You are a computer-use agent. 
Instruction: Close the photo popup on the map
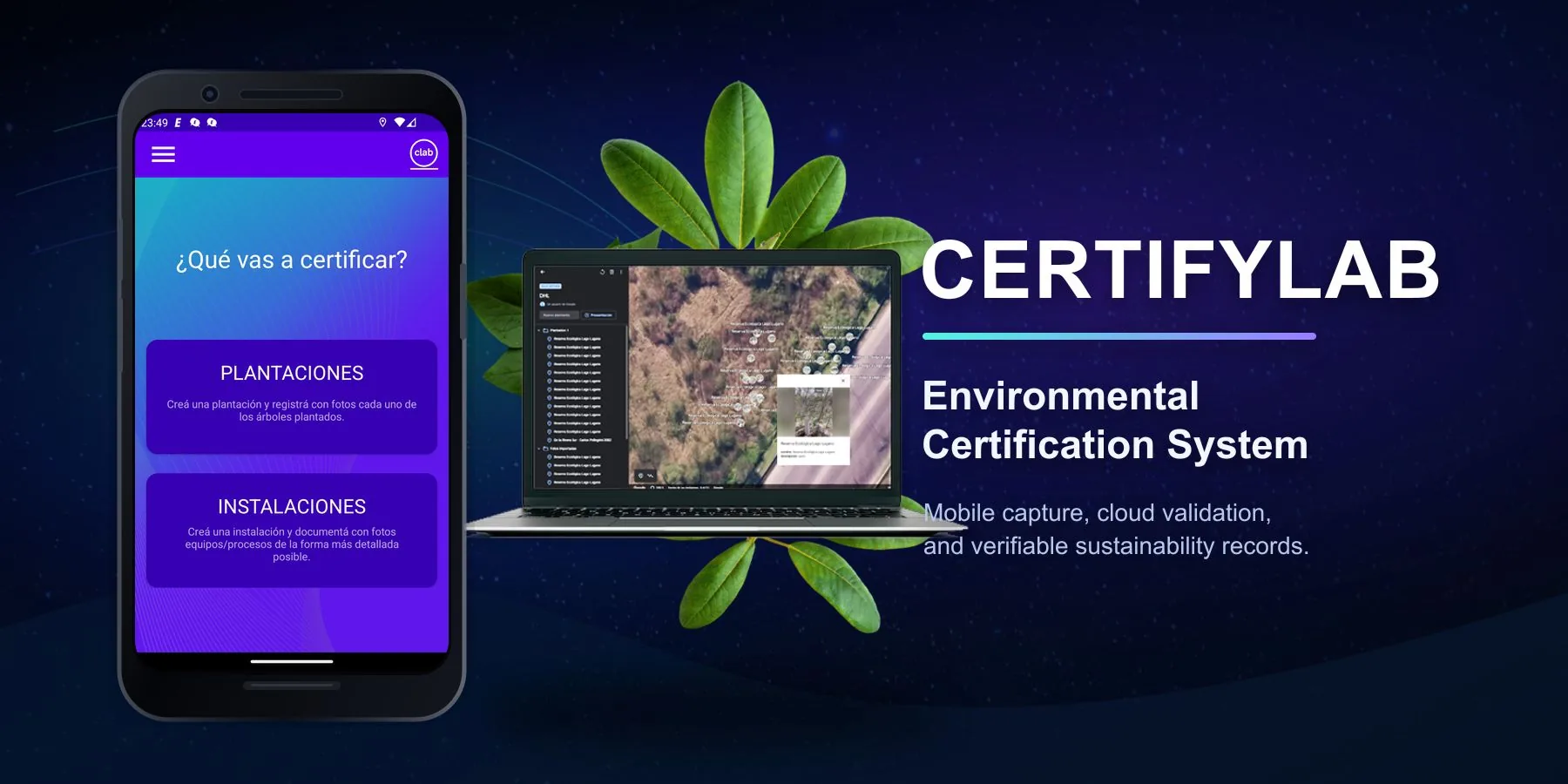(x=842, y=381)
